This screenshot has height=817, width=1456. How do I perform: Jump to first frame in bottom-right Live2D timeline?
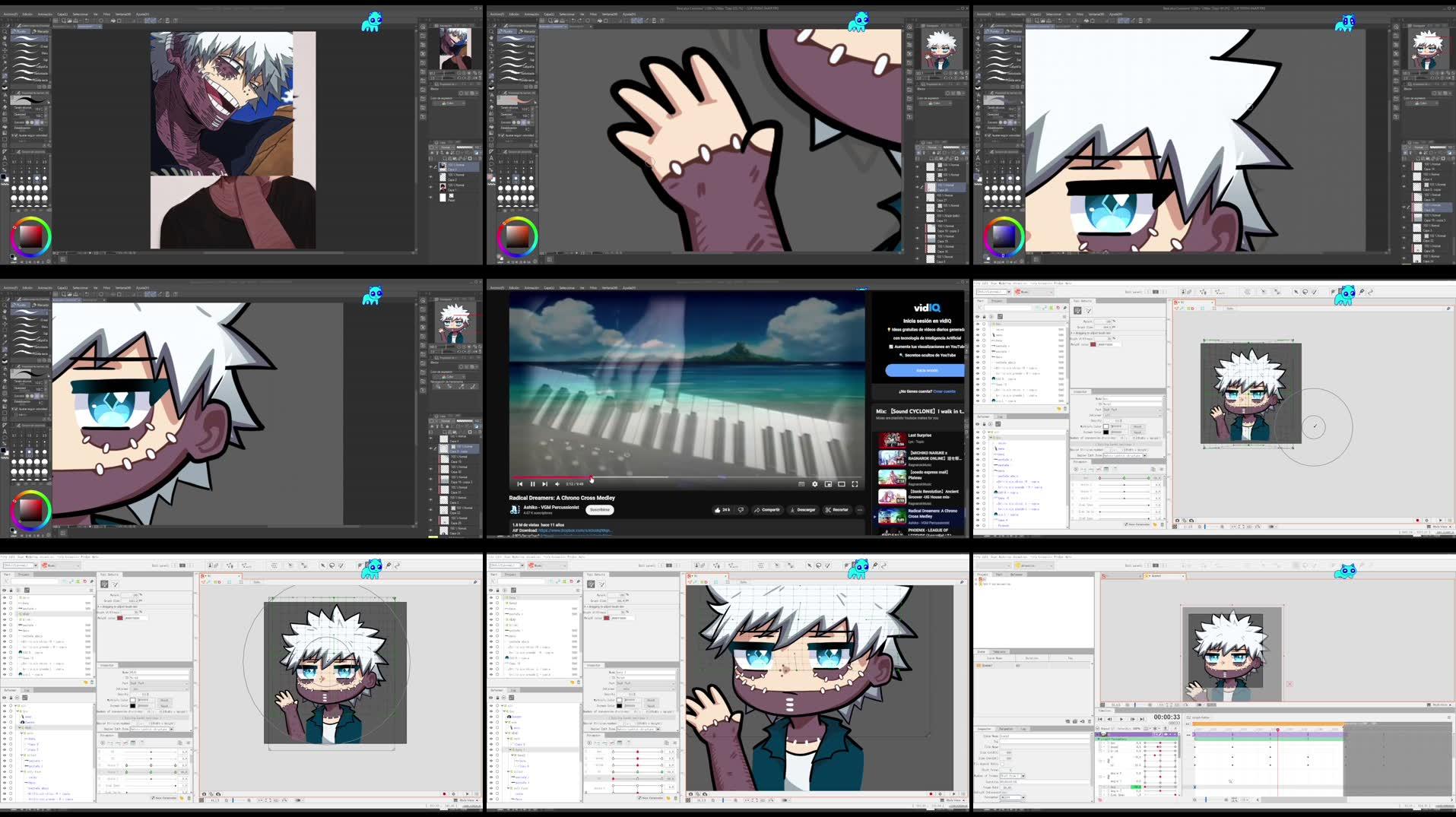coord(1100,719)
